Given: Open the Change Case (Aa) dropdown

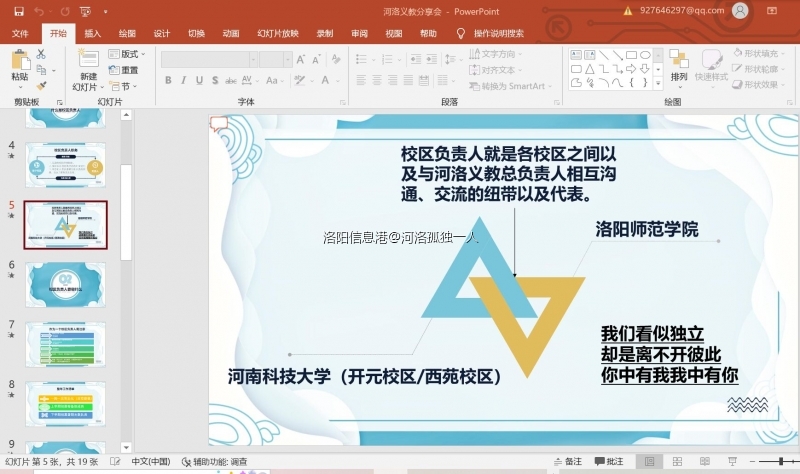Looking at the screenshot, I should pyautogui.click(x=274, y=80).
